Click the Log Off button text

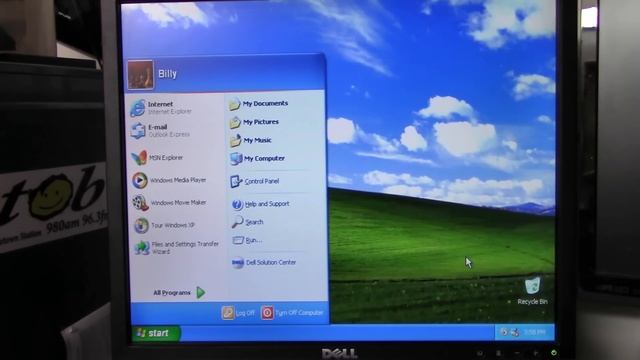(x=245, y=313)
